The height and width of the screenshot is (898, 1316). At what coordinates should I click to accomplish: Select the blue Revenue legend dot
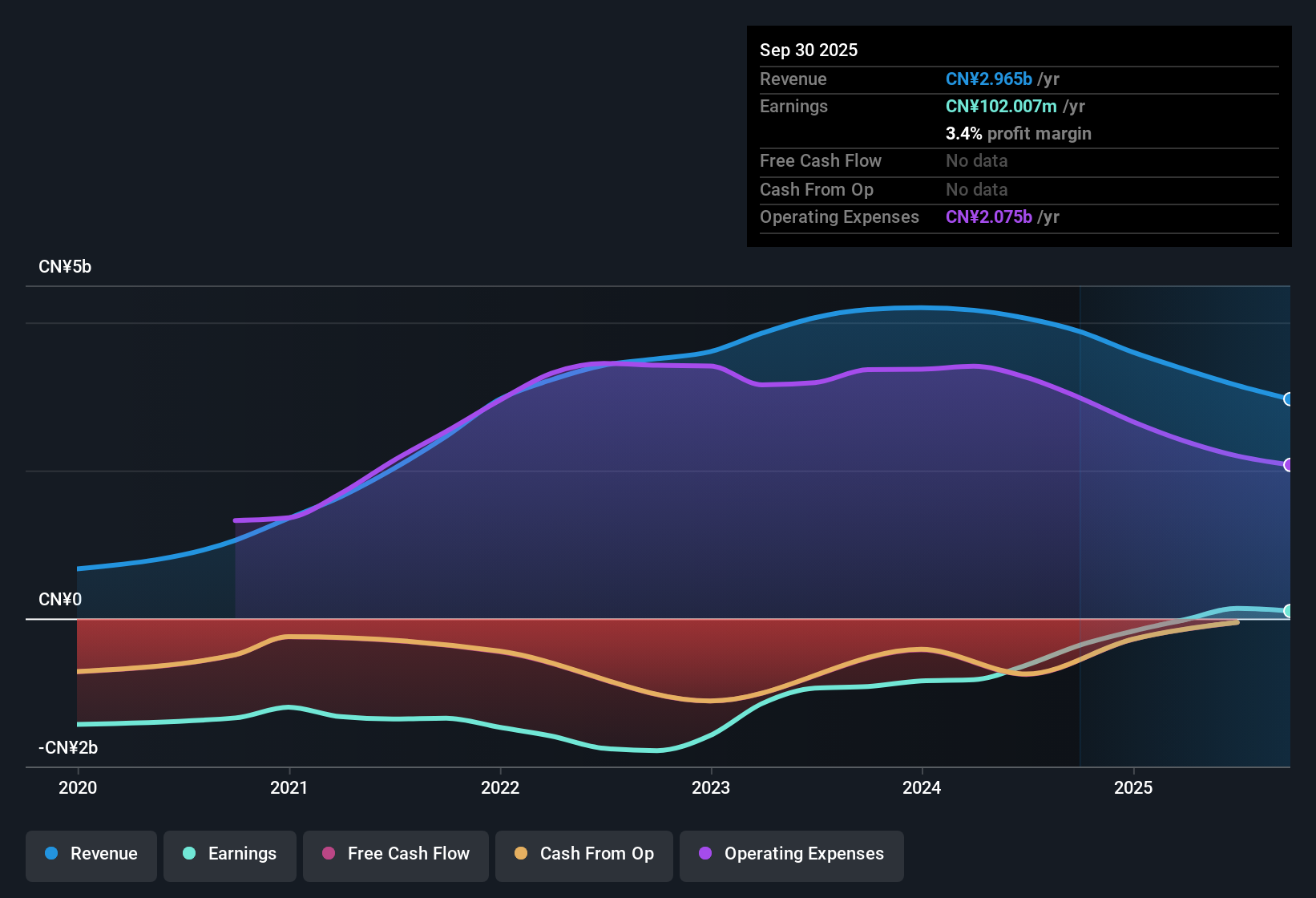(x=51, y=854)
